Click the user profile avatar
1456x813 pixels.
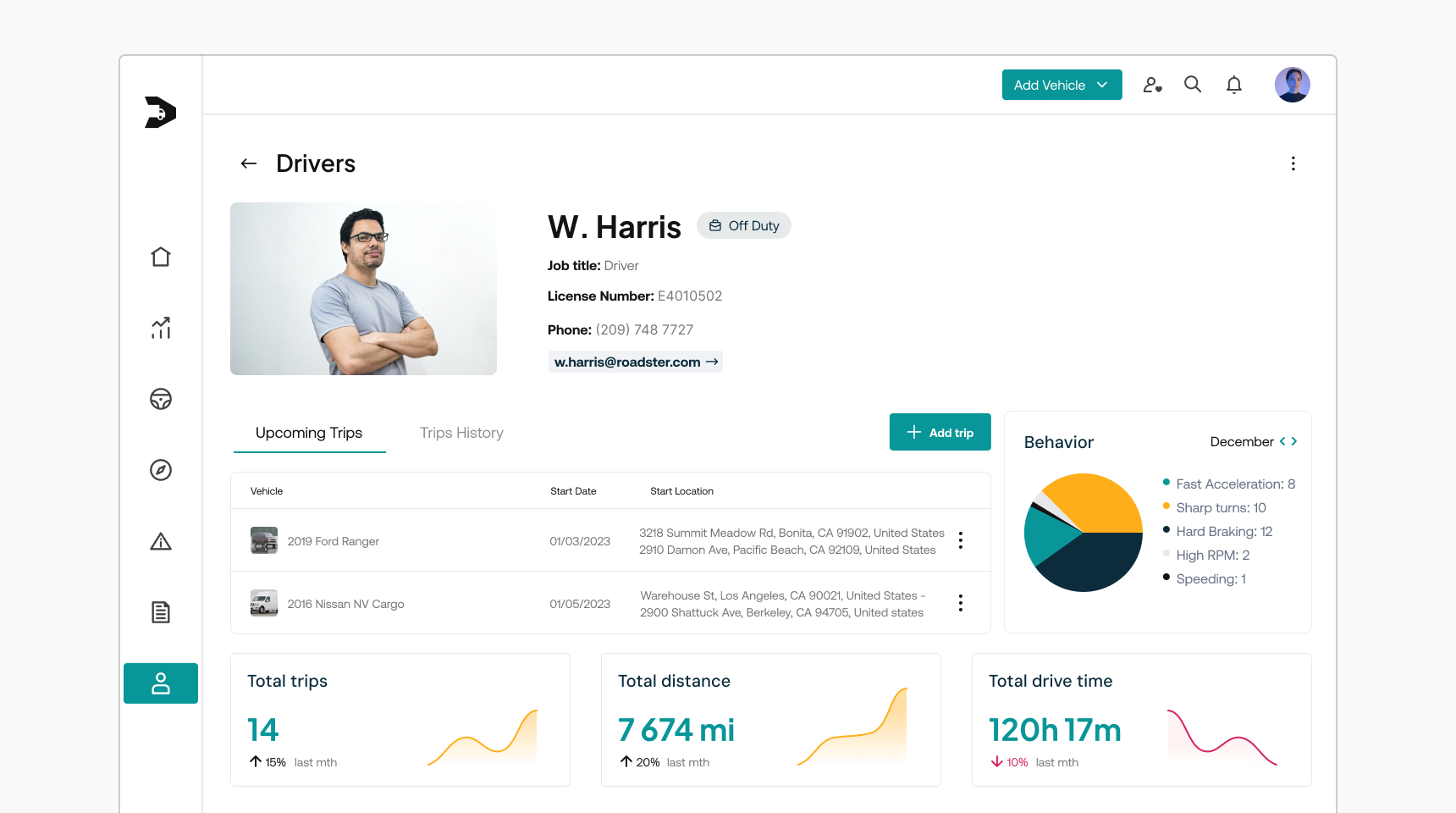(1292, 85)
